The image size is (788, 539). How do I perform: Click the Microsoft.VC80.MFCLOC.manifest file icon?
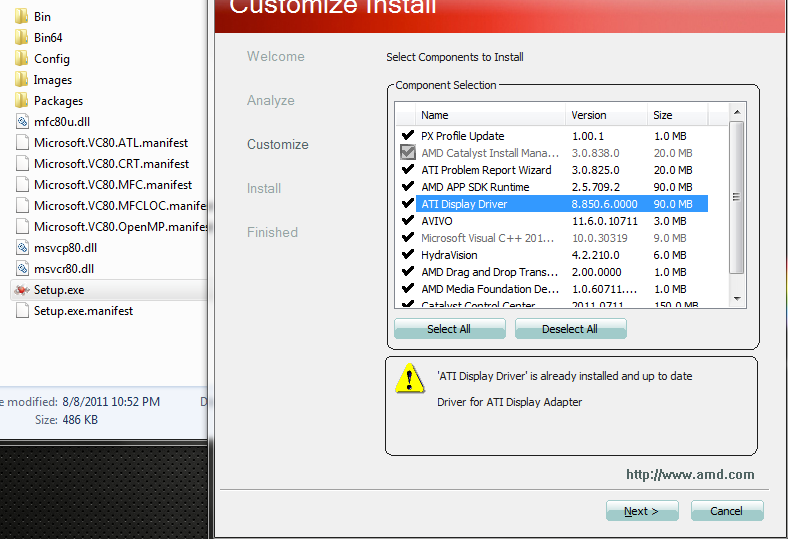pyautogui.click(x=23, y=206)
